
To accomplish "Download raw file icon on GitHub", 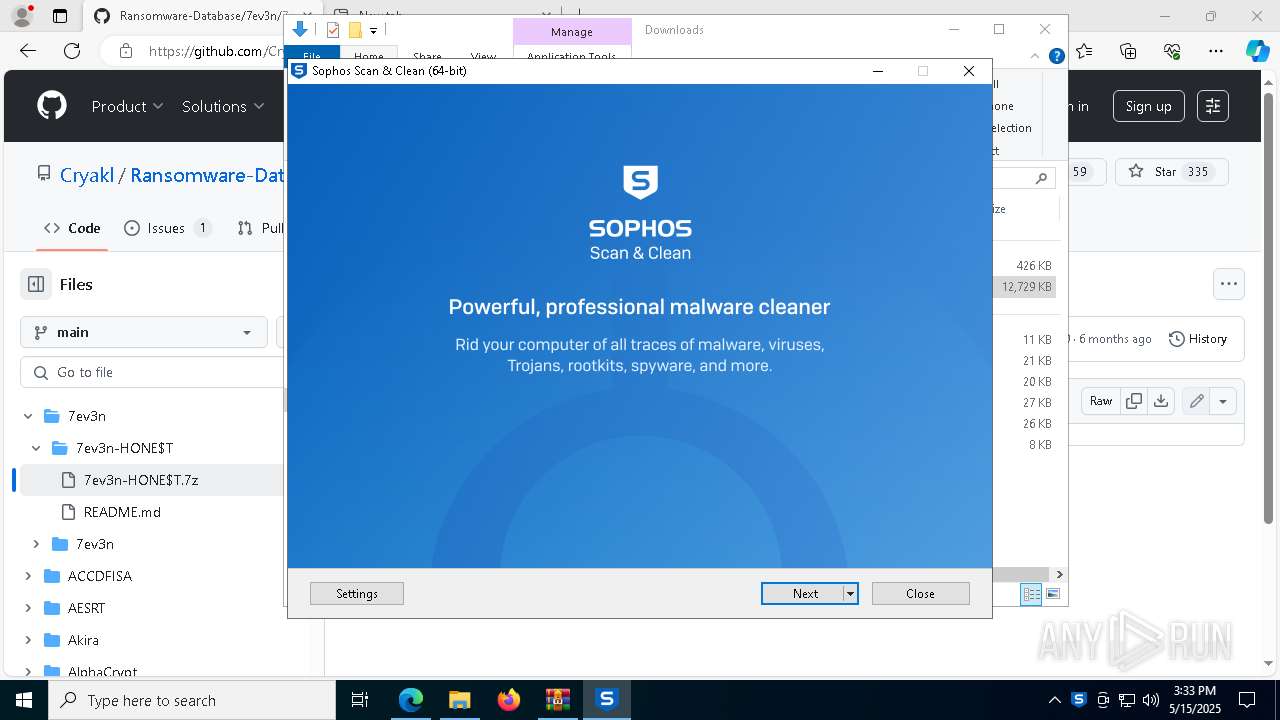I will [x=1160, y=401].
